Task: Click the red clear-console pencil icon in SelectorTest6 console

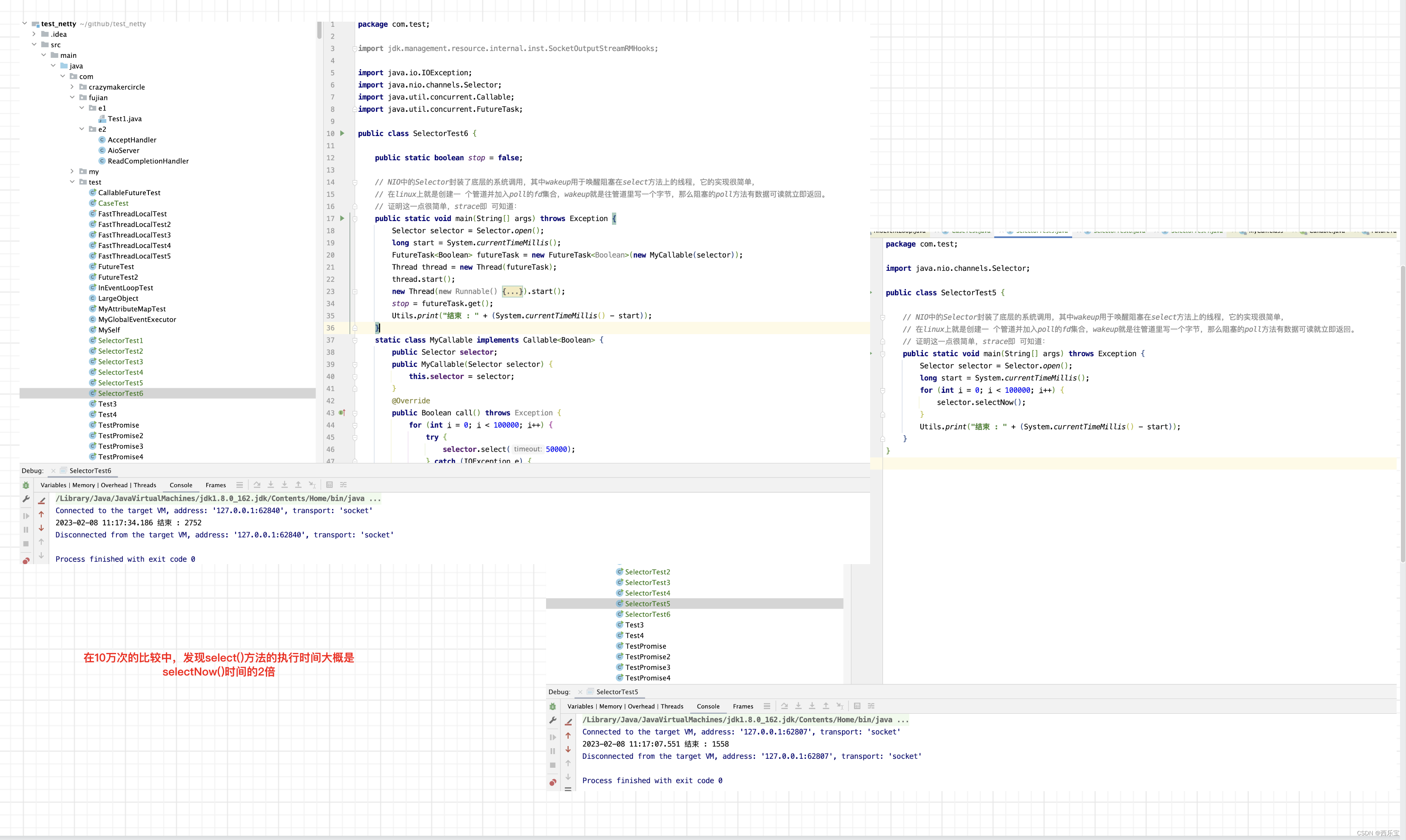Action: point(41,500)
